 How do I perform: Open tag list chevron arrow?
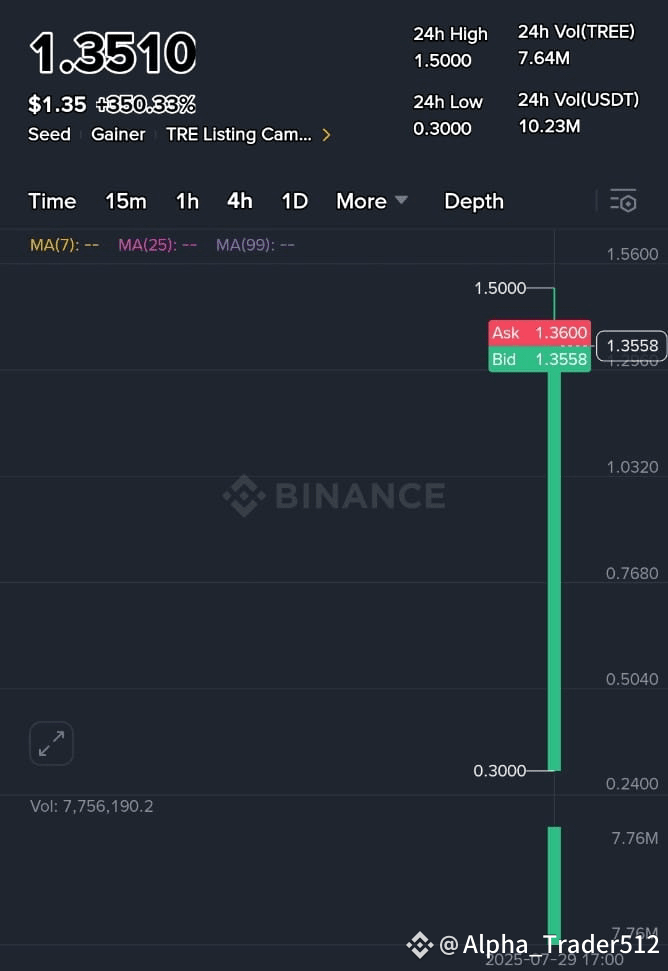326,134
